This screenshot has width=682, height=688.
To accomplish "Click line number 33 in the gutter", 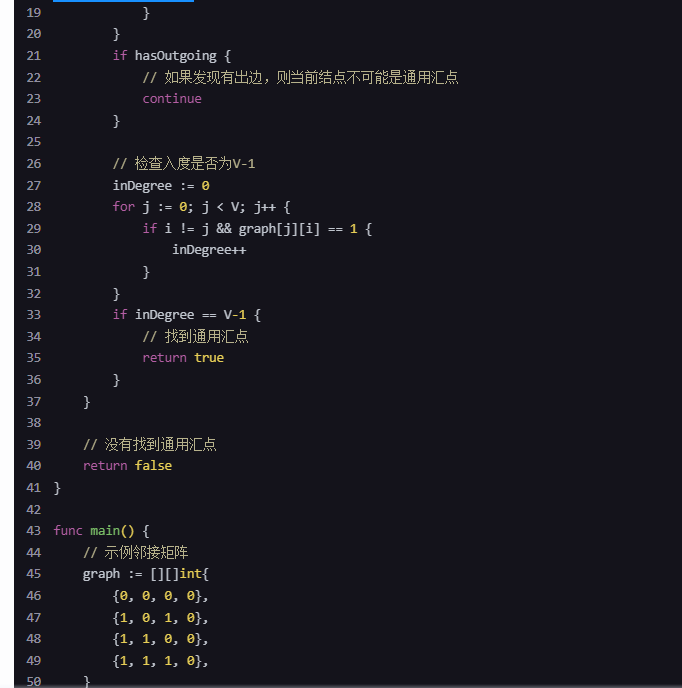I will (34, 315).
